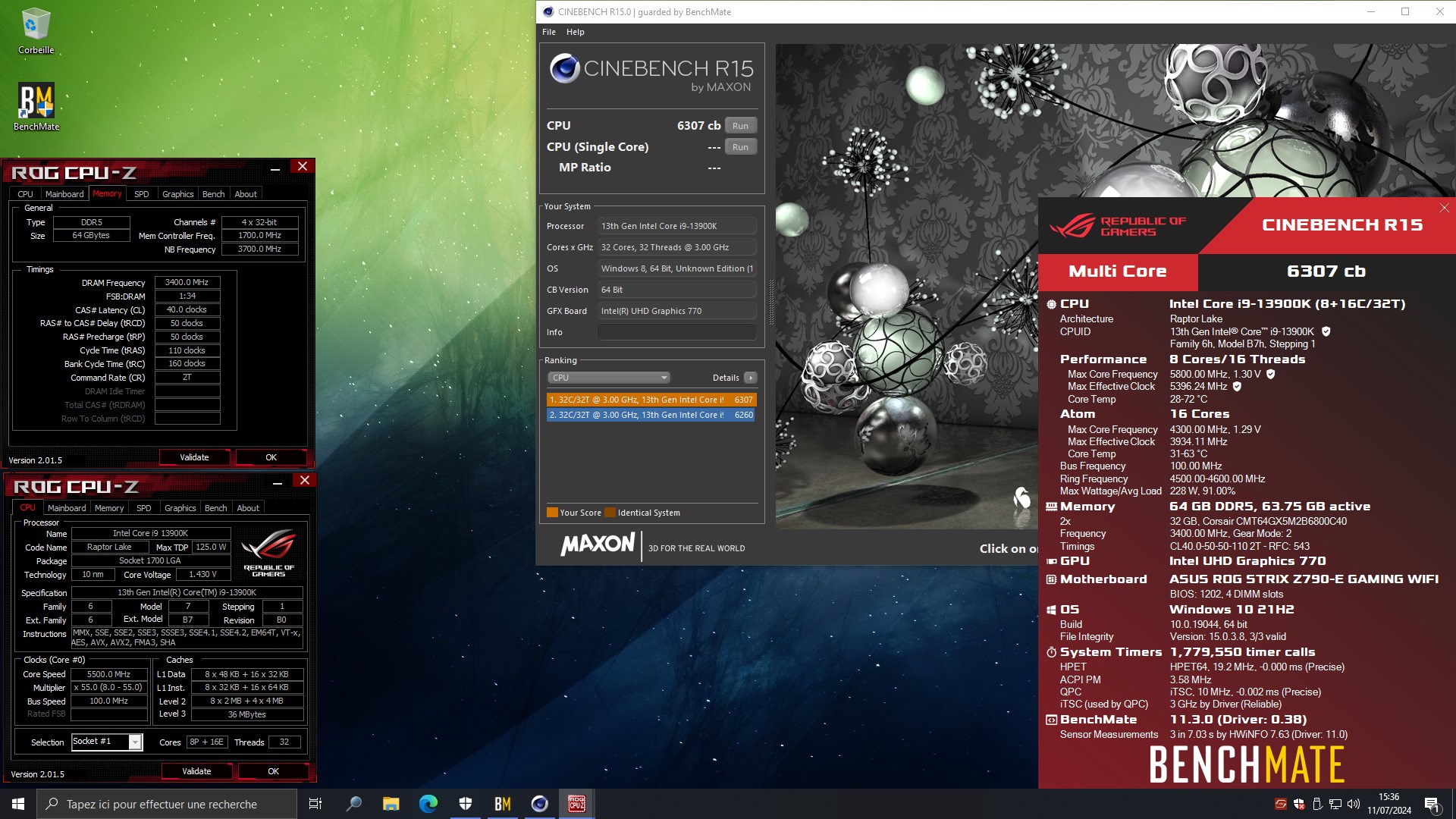Viewport: 1456px width, 819px height.
Task: Run the CPU multi-core benchmark
Action: click(741, 126)
